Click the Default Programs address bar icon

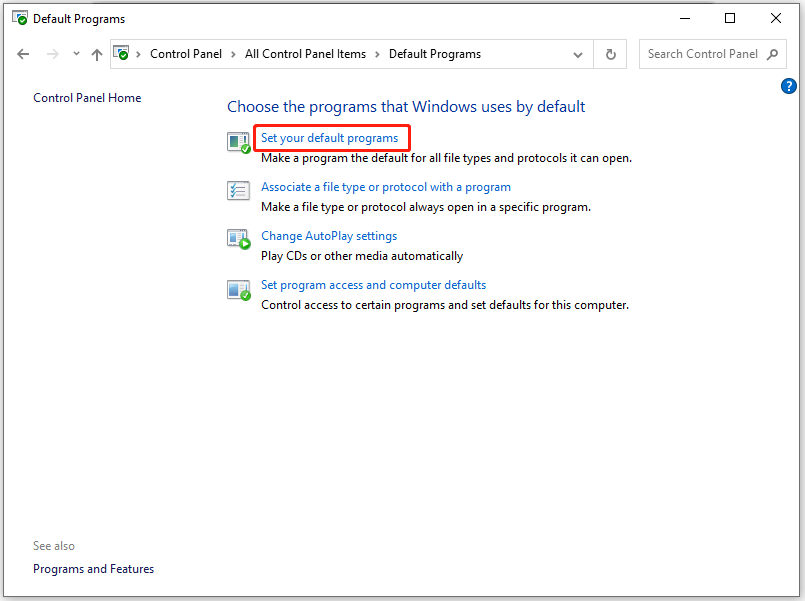pyautogui.click(x=121, y=53)
